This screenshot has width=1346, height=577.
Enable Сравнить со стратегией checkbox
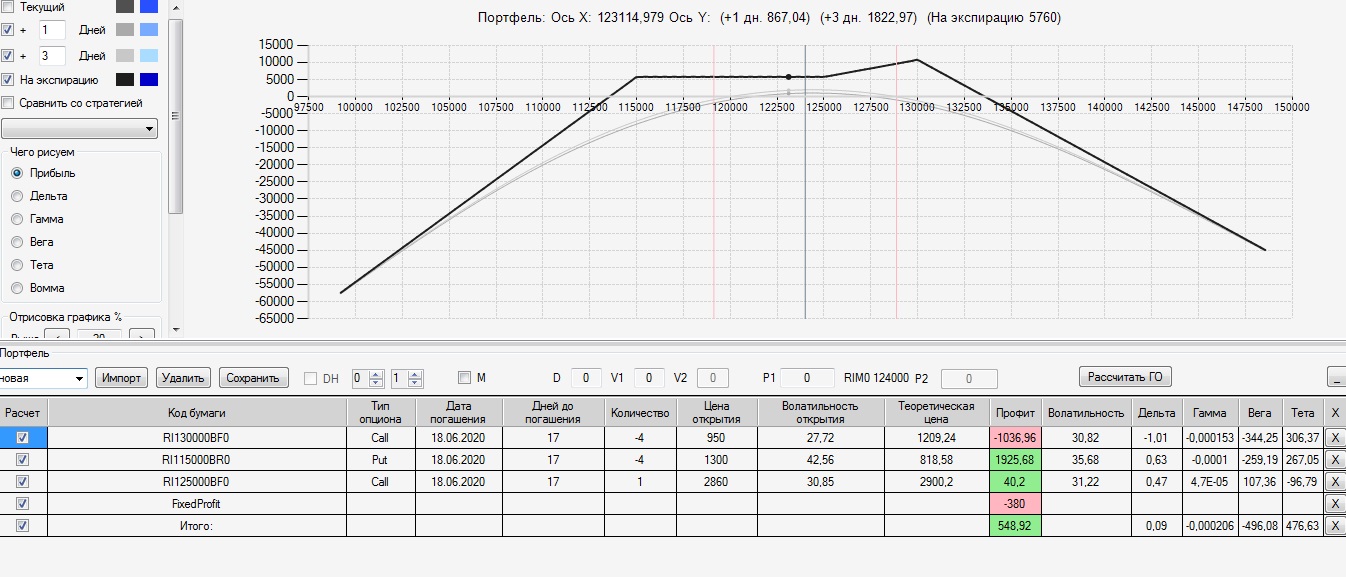click(x=8, y=103)
